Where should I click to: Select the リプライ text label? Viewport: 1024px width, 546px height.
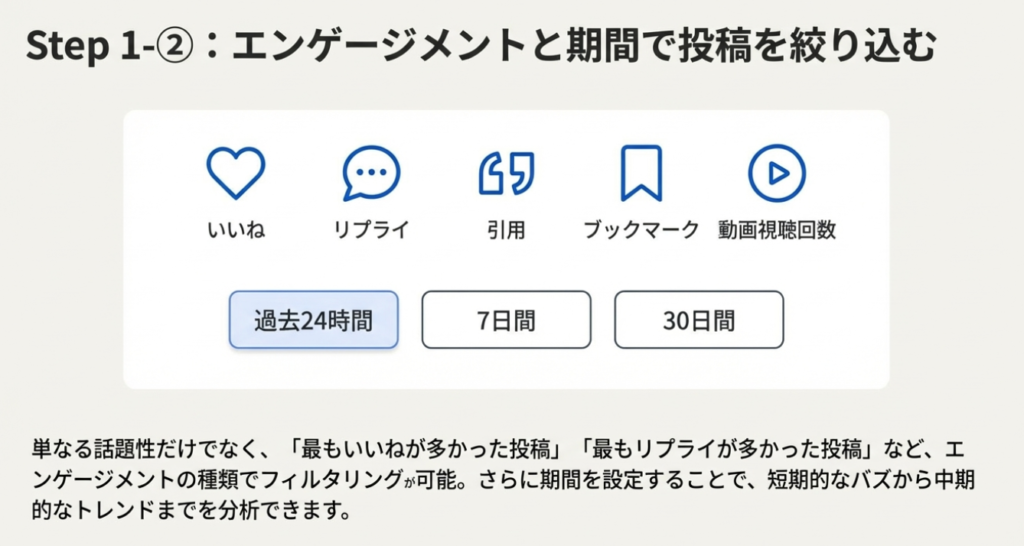point(371,230)
